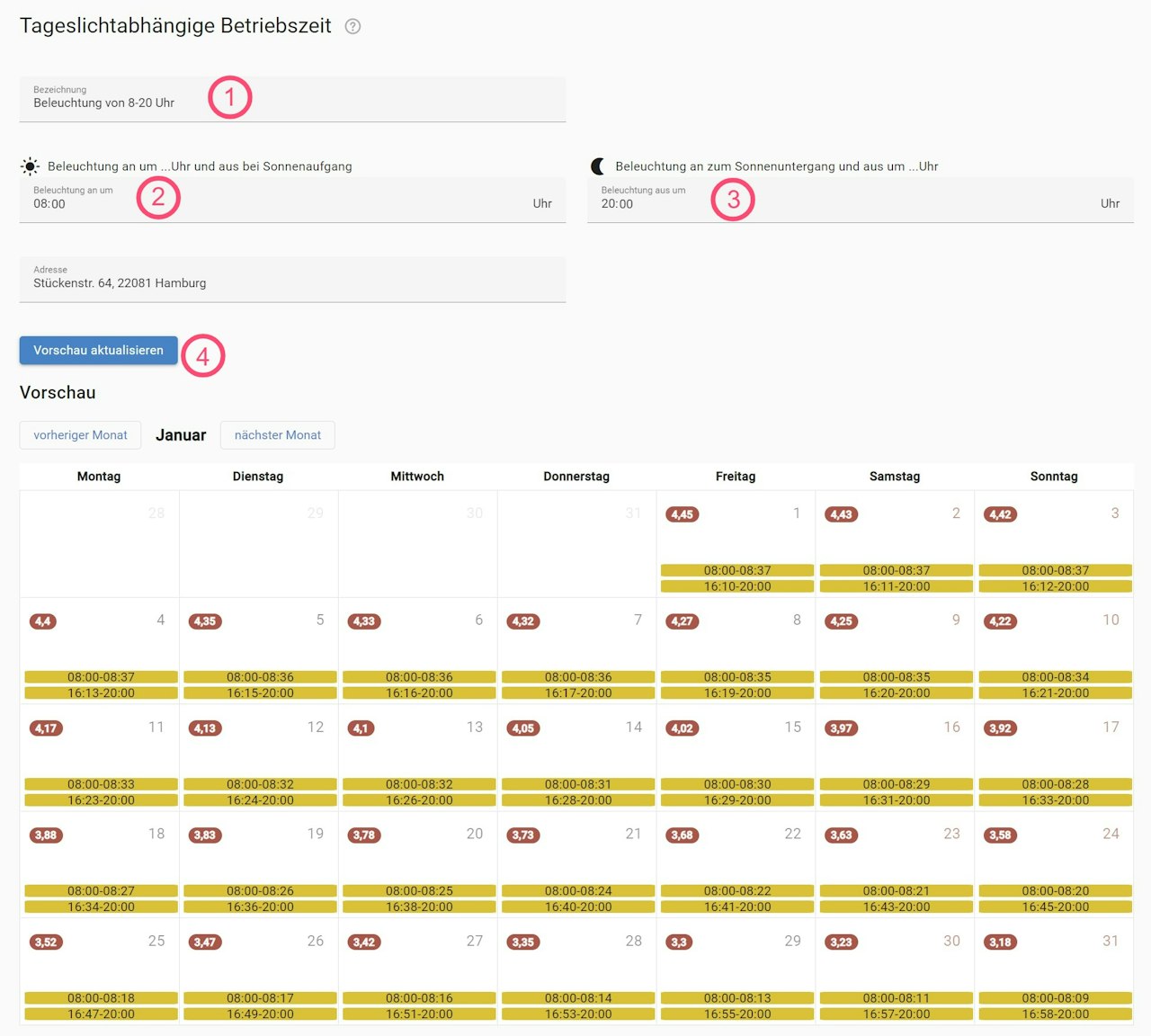Click the sun icon for sunrise lighting

pyautogui.click(x=30, y=166)
